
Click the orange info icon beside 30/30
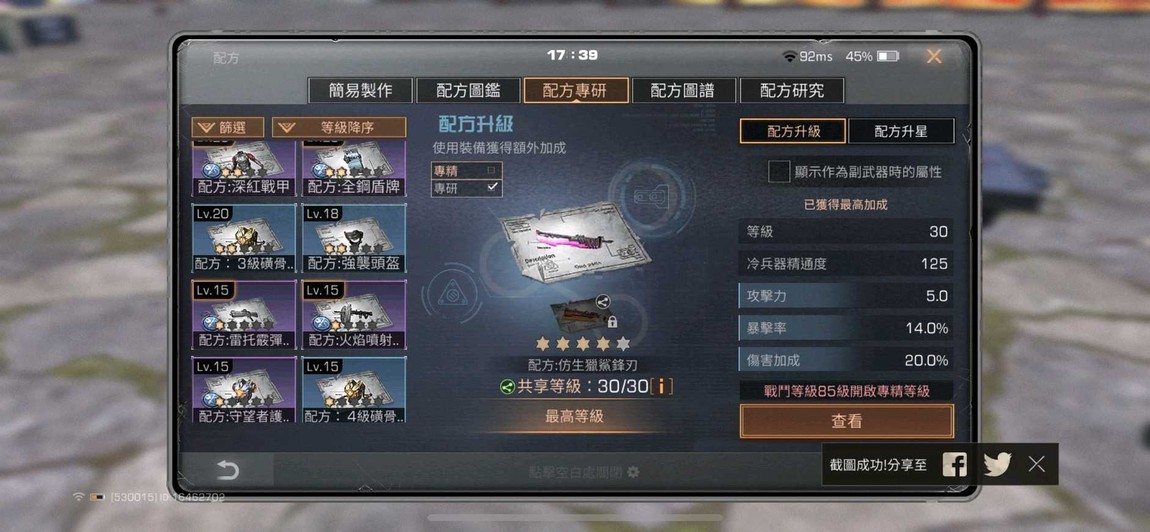(662, 386)
